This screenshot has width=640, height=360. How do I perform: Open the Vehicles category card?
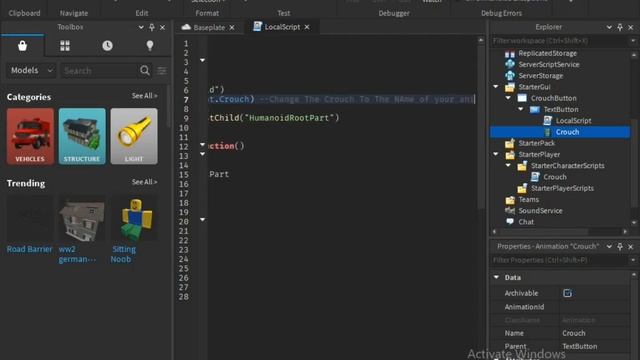[30, 136]
